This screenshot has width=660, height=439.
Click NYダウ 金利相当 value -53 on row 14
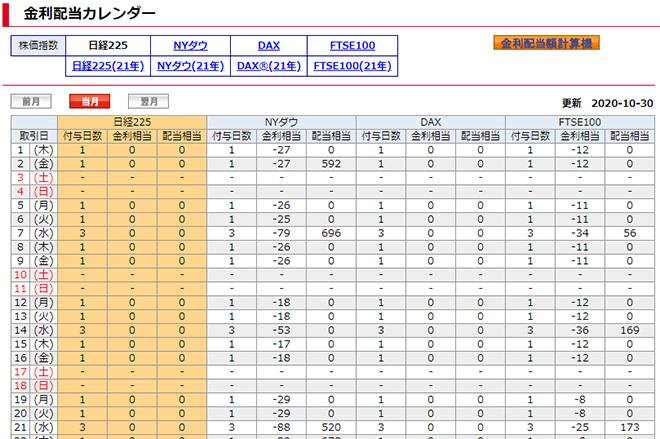[x=281, y=330]
